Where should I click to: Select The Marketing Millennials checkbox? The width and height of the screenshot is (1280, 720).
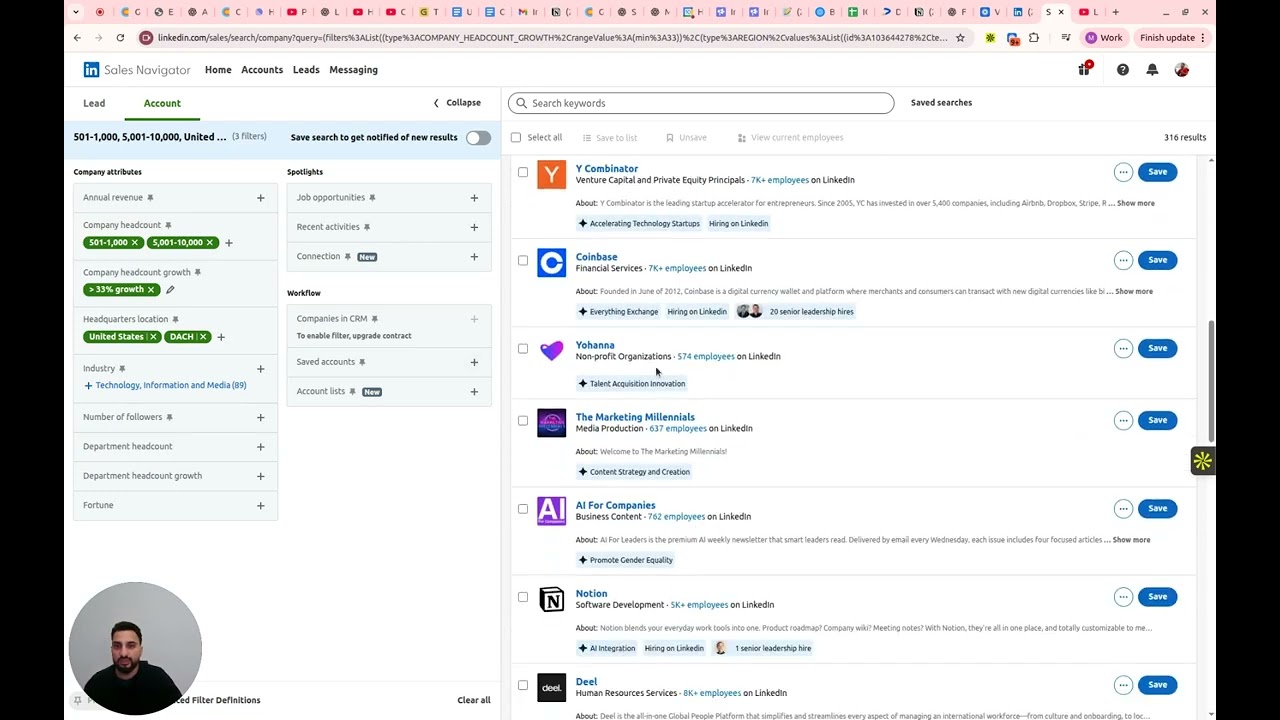coord(523,420)
